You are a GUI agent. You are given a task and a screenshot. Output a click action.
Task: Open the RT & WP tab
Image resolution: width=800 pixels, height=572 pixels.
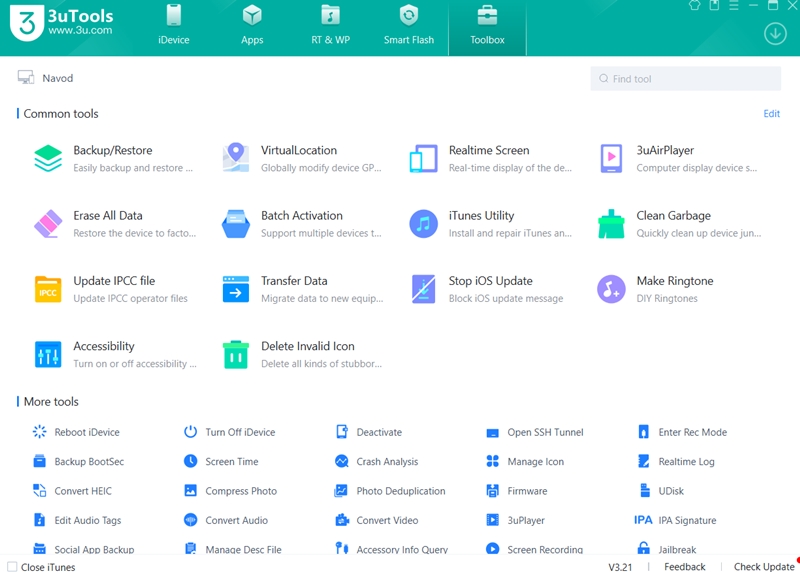[x=331, y=24]
